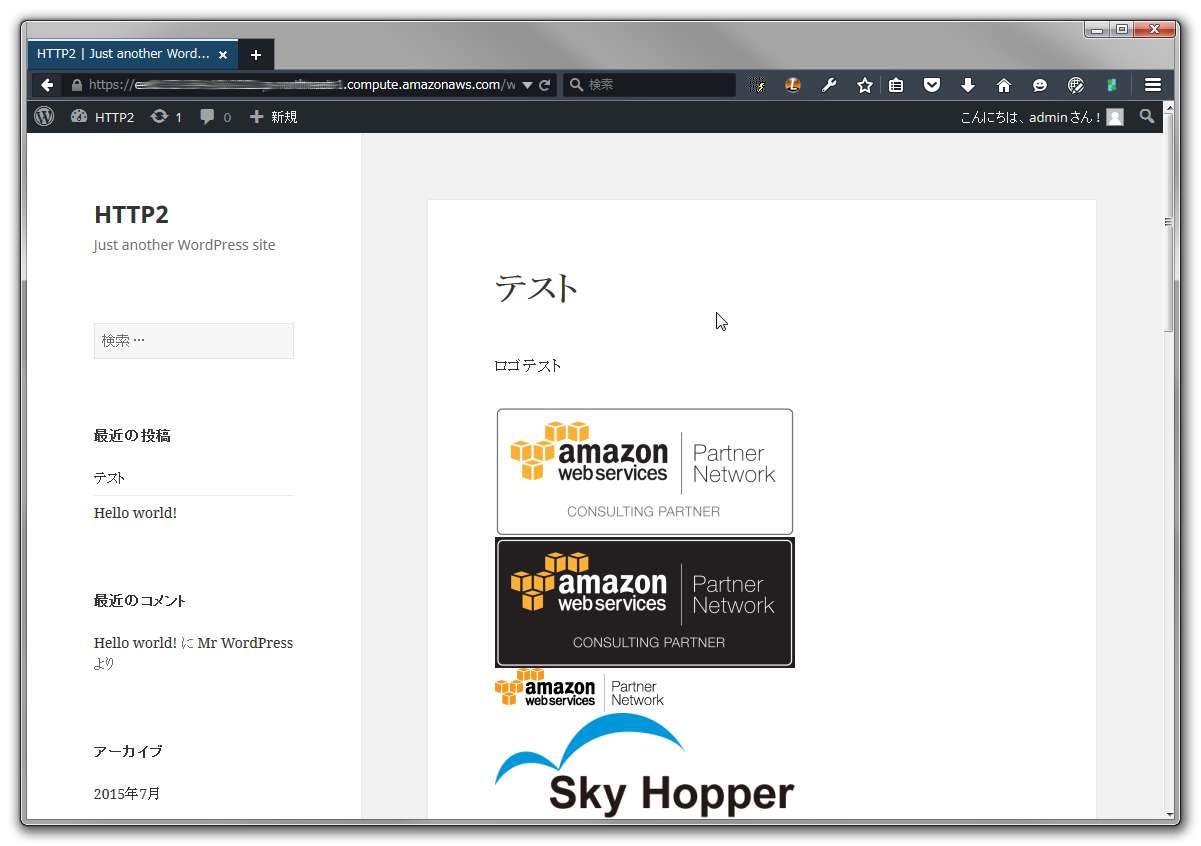1201x846 pixels.
Task: Click the Mr WordPress commenter link
Action: click(245, 643)
